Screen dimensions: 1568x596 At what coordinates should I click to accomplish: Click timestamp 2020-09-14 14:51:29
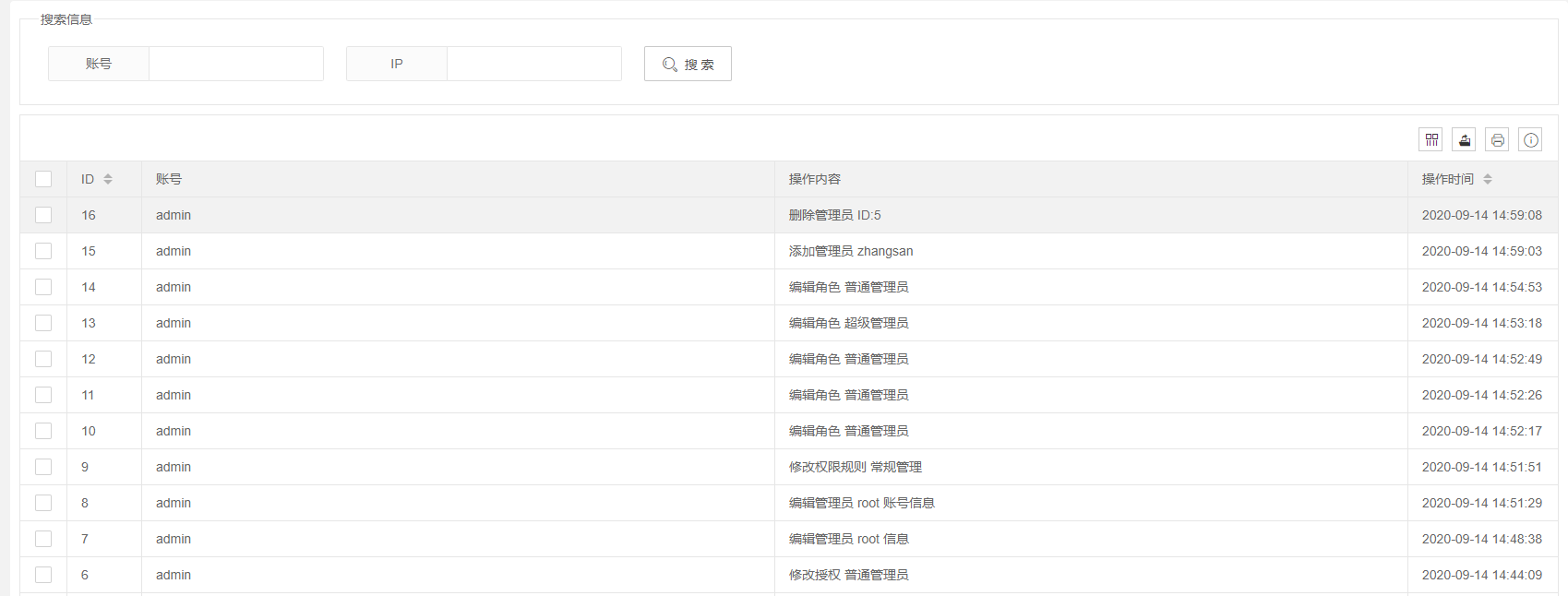coord(1481,503)
